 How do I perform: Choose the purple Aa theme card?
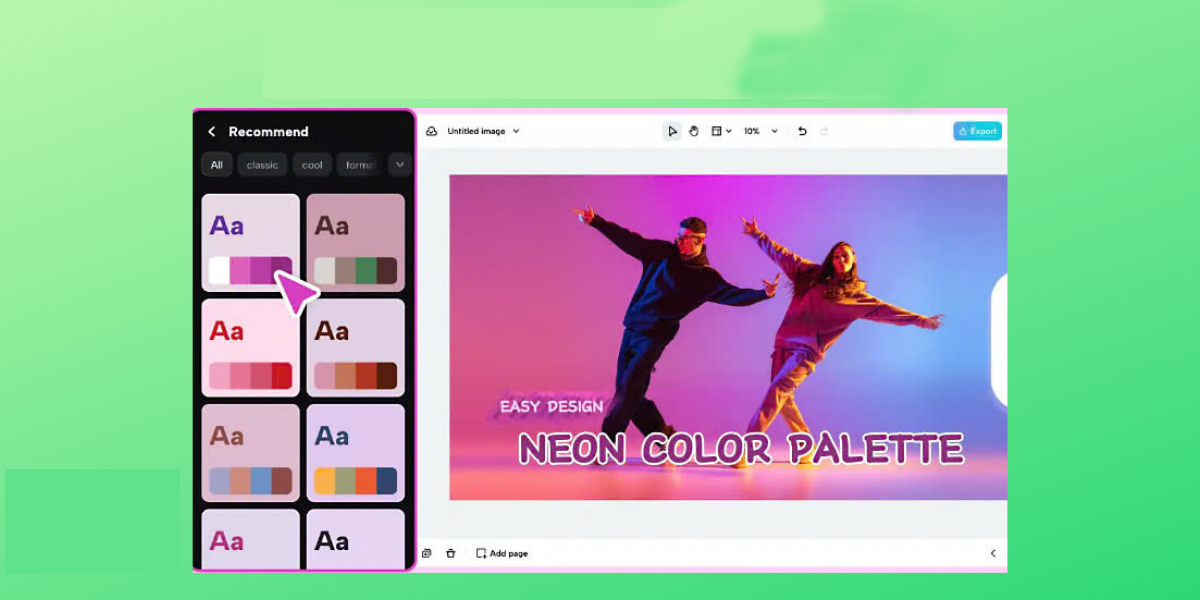point(250,243)
